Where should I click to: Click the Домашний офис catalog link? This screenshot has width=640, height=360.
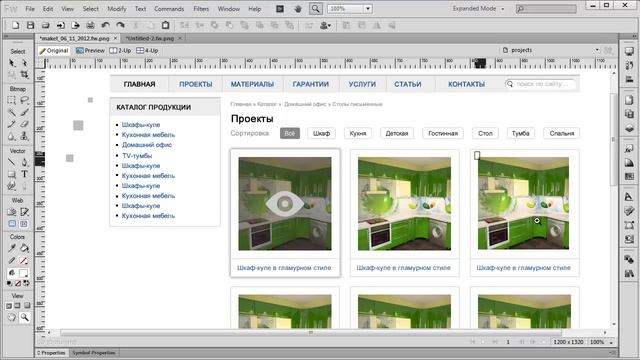[x=147, y=145]
